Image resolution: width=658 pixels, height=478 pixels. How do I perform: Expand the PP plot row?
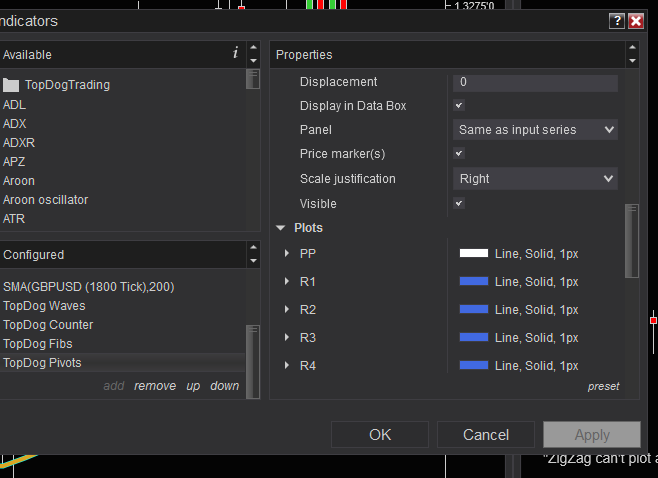(287, 254)
